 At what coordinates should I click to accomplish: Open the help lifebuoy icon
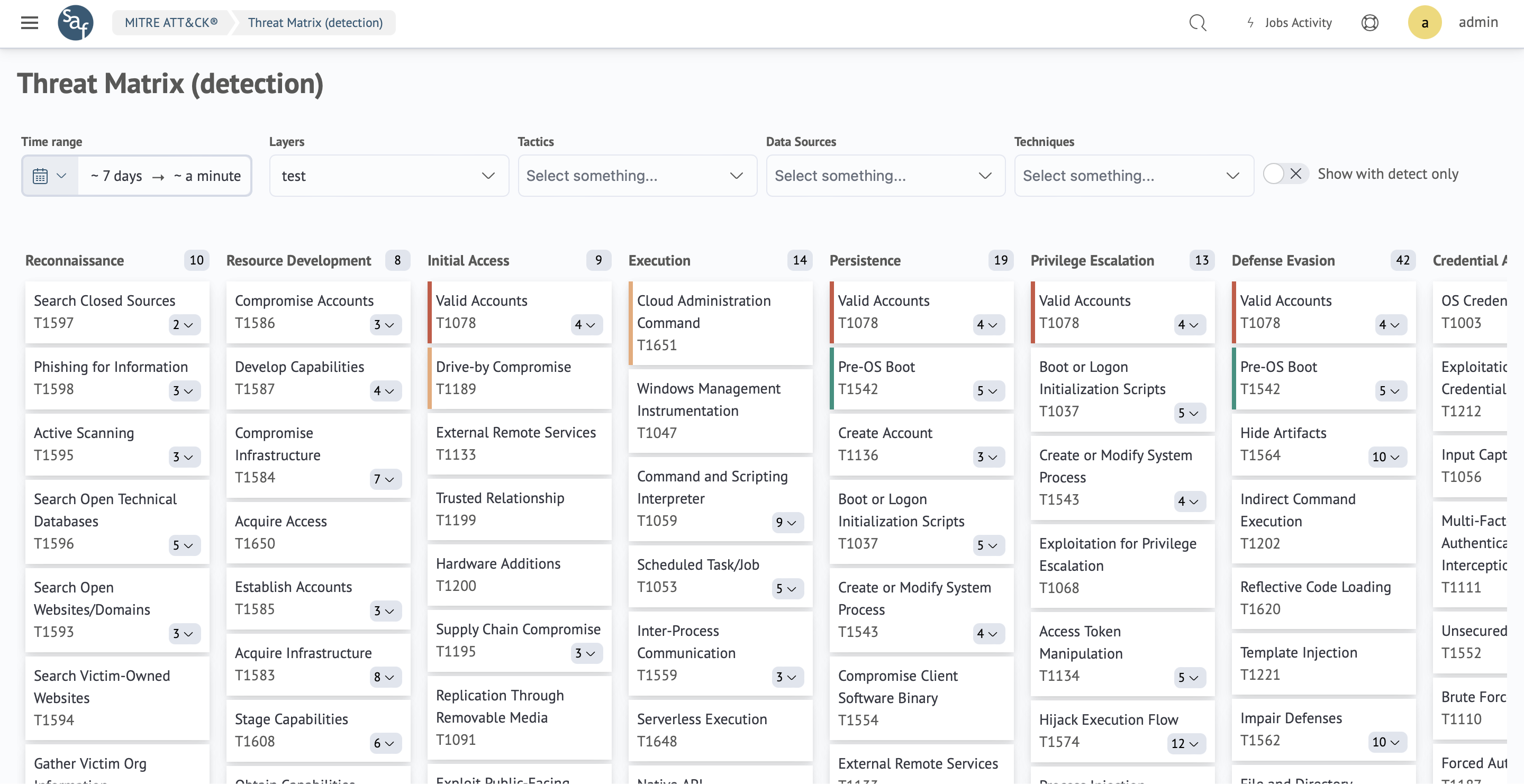1369,22
